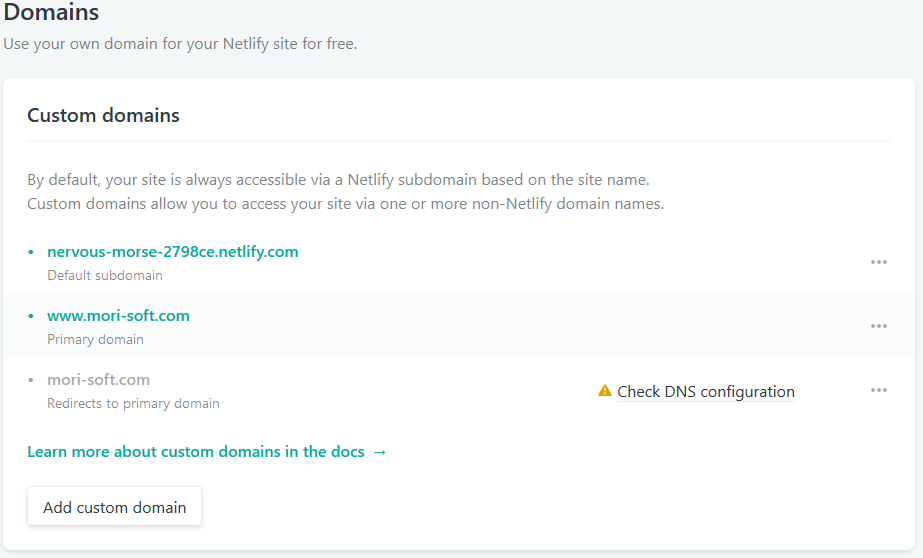Image resolution: width=923 pixels, height=558 pixels.
Task: Select the gray mori-soft.com domain entry
Action: (x=98, y=380)
